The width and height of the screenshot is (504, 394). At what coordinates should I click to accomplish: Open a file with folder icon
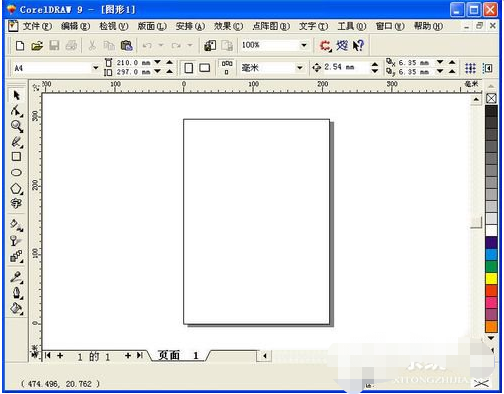(x=37, y=46)
